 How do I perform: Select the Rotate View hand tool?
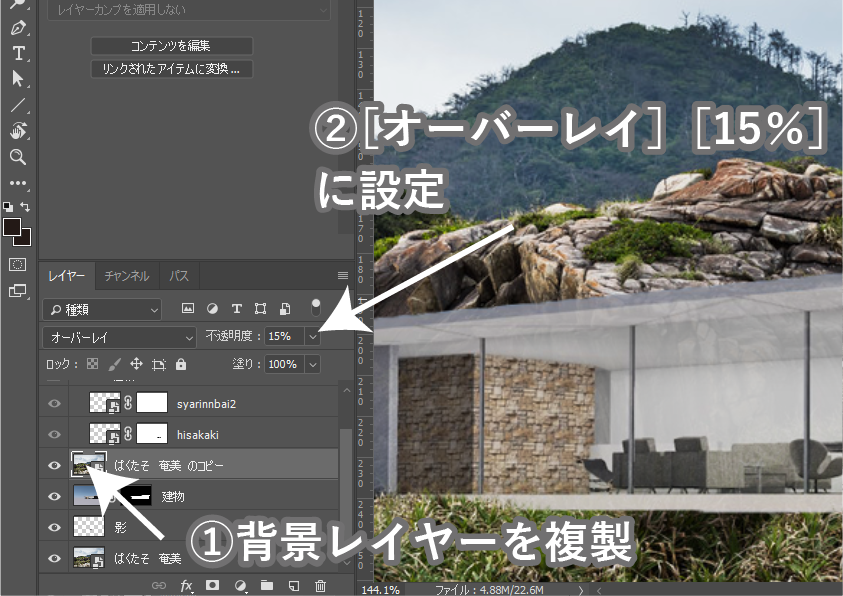(x=18, y=131)
